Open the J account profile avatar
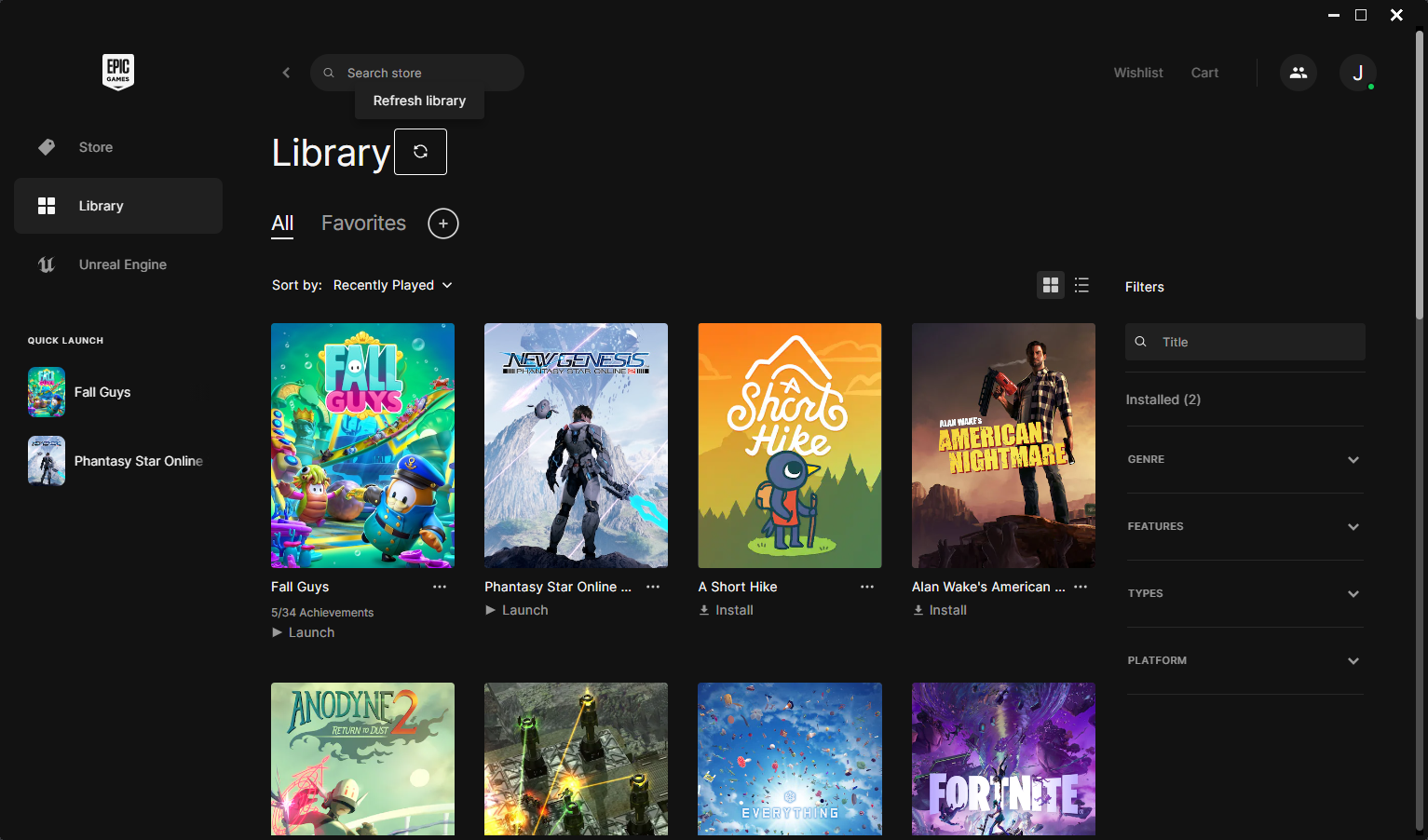The width and height of the screenshot is (1428, 840). pos(1358,73)
